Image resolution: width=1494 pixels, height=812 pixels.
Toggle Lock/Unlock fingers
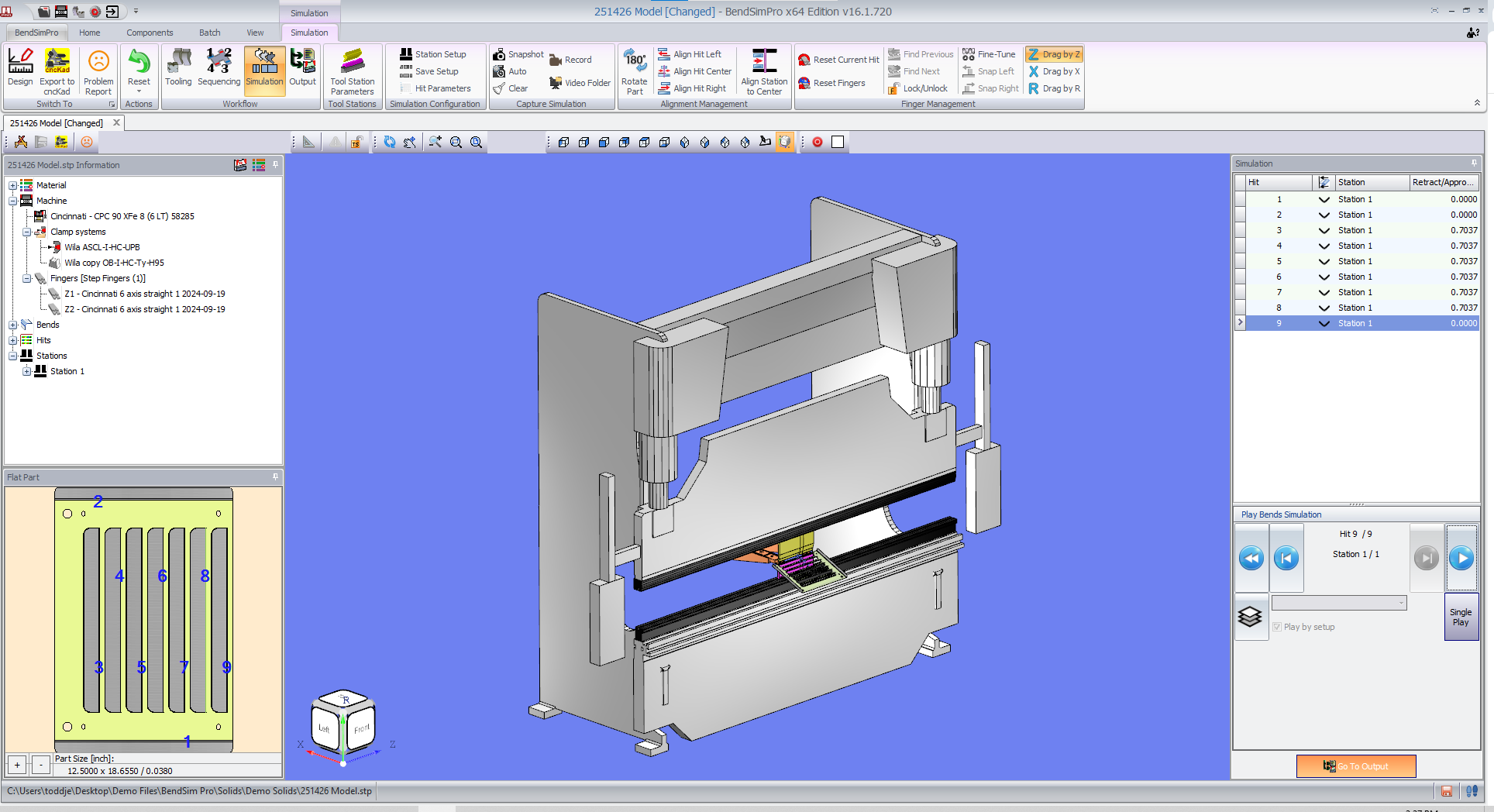(x=918, y=88)
